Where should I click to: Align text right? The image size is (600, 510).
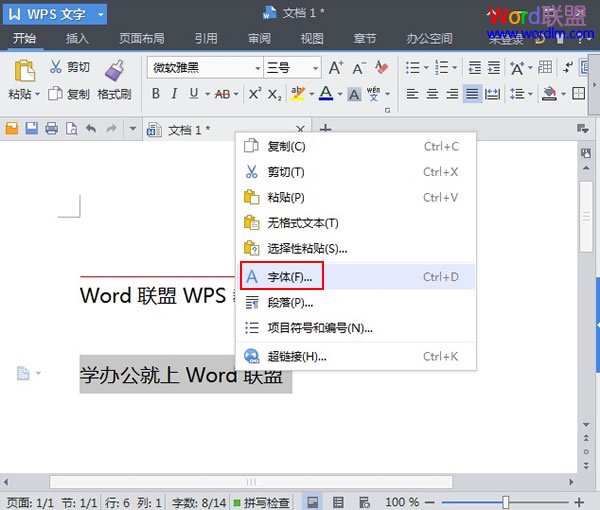(x=452, y=94)
